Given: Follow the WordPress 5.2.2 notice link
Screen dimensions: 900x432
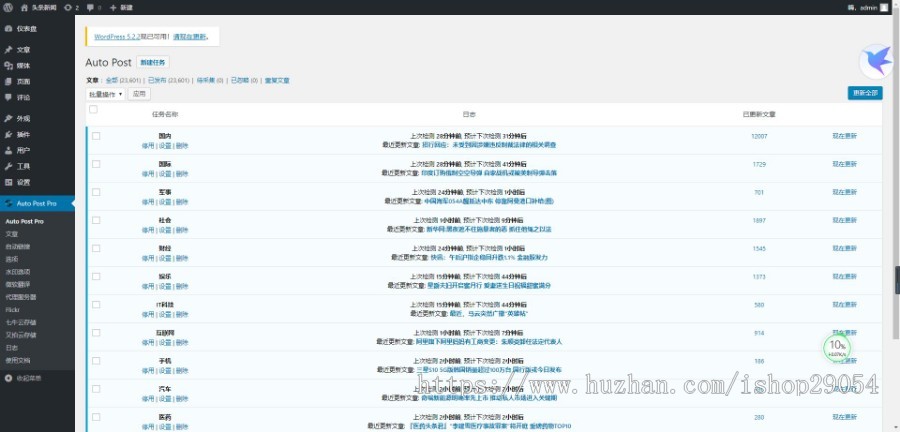Looking at the screenshot, I should (x=117, y=37).
